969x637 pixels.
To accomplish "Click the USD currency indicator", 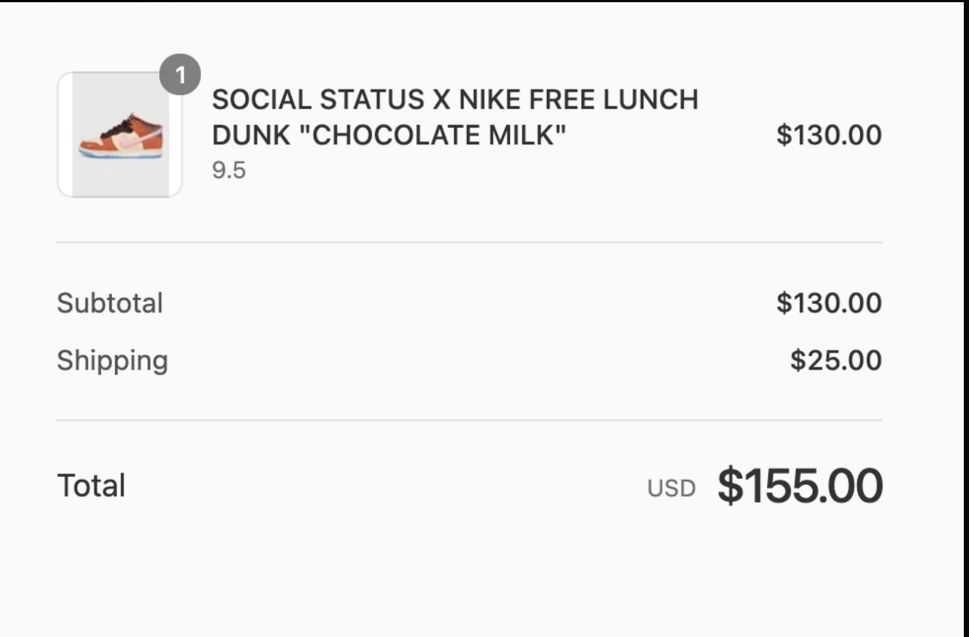I will pyautogui.click(x=671, y=489).
